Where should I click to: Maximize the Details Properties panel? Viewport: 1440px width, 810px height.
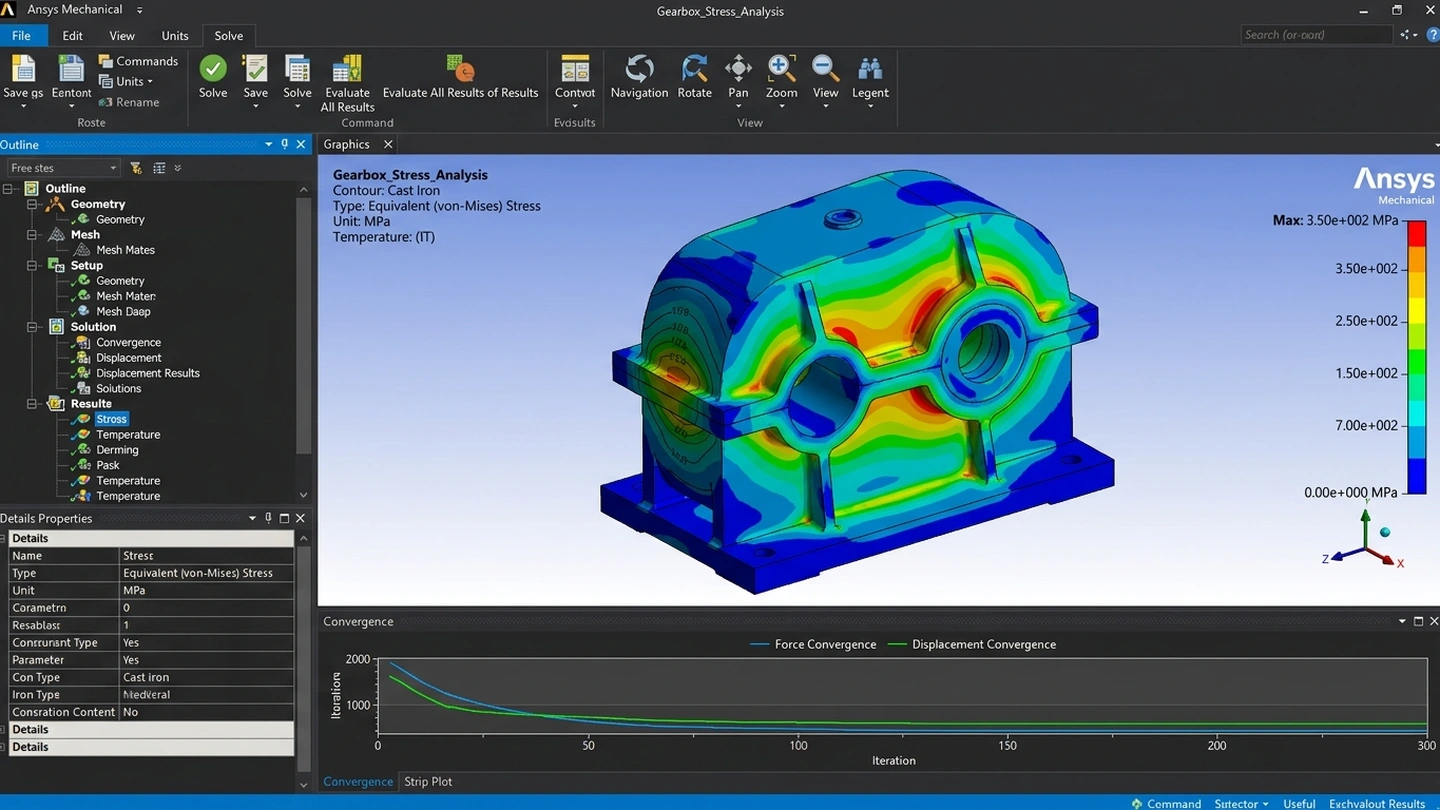(284, 518)
